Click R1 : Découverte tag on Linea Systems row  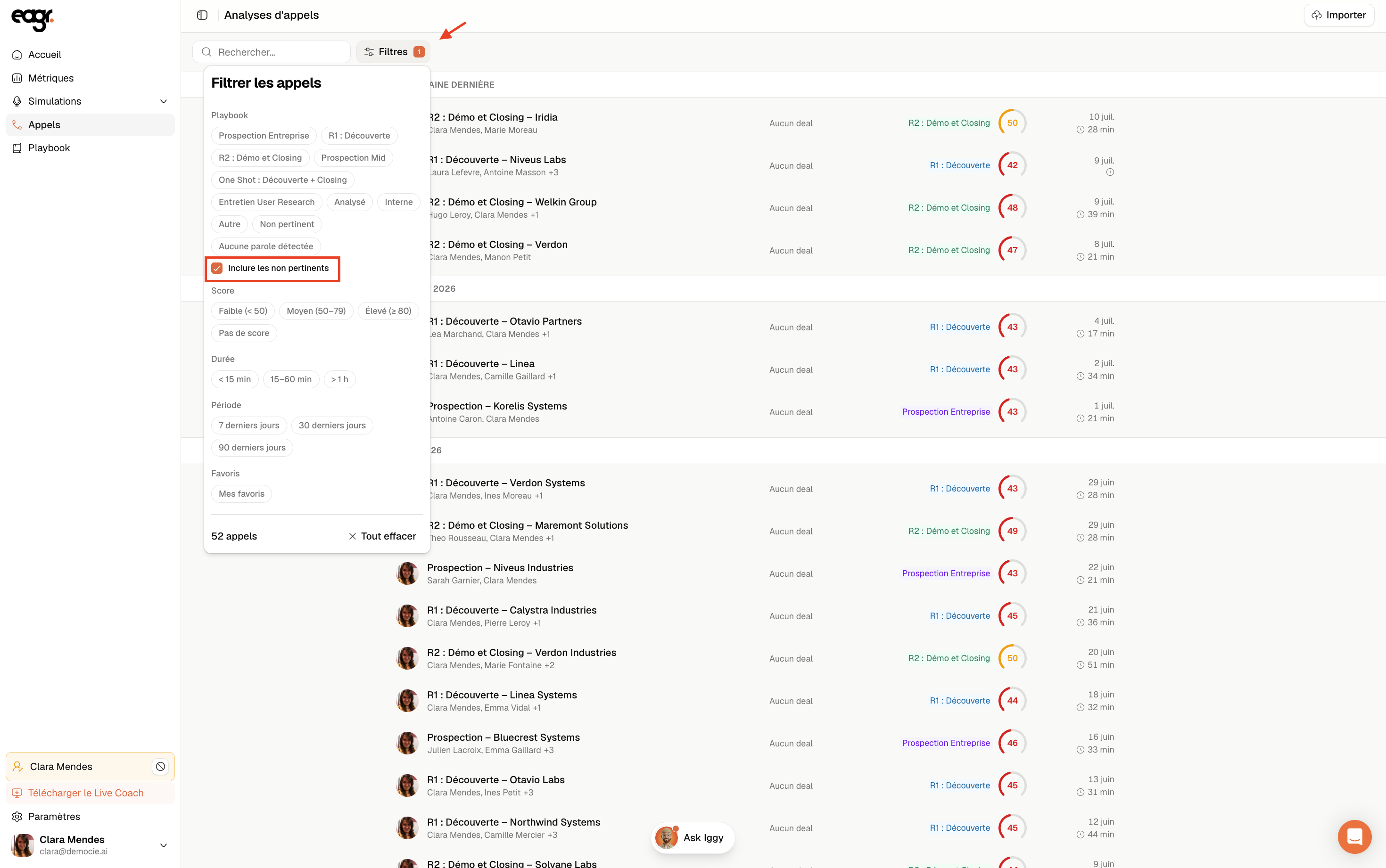tap(960, 700)
